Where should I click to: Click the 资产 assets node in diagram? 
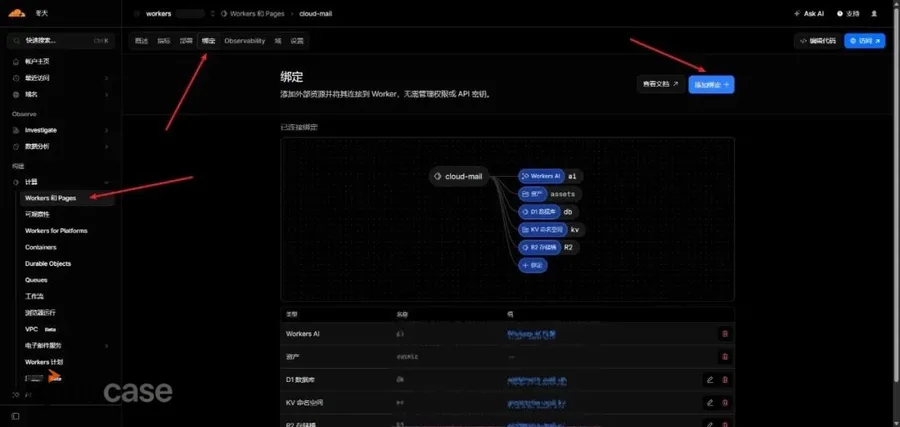pyautogui.click(x=531, y=194)
